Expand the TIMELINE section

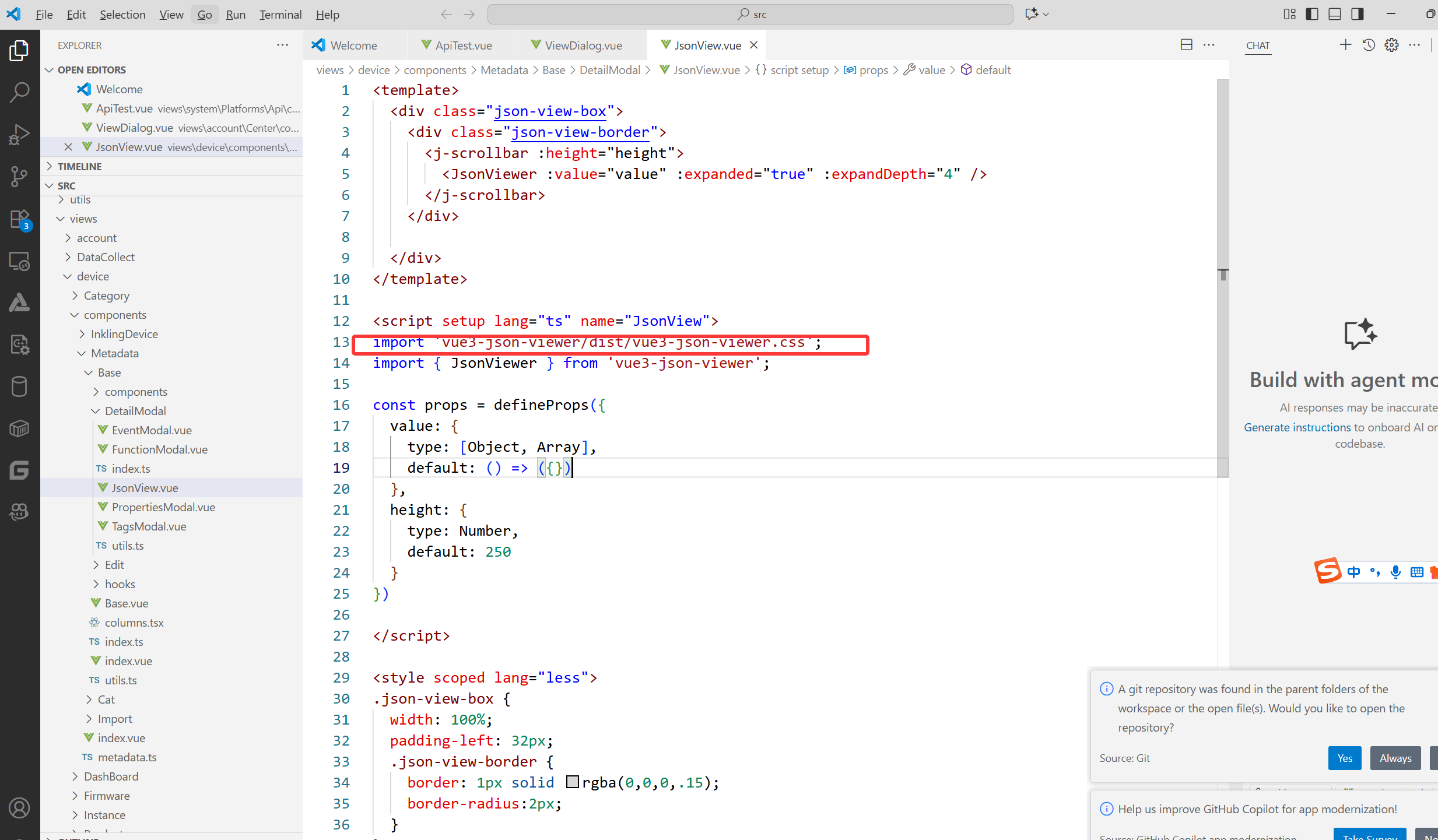[80, 166]
